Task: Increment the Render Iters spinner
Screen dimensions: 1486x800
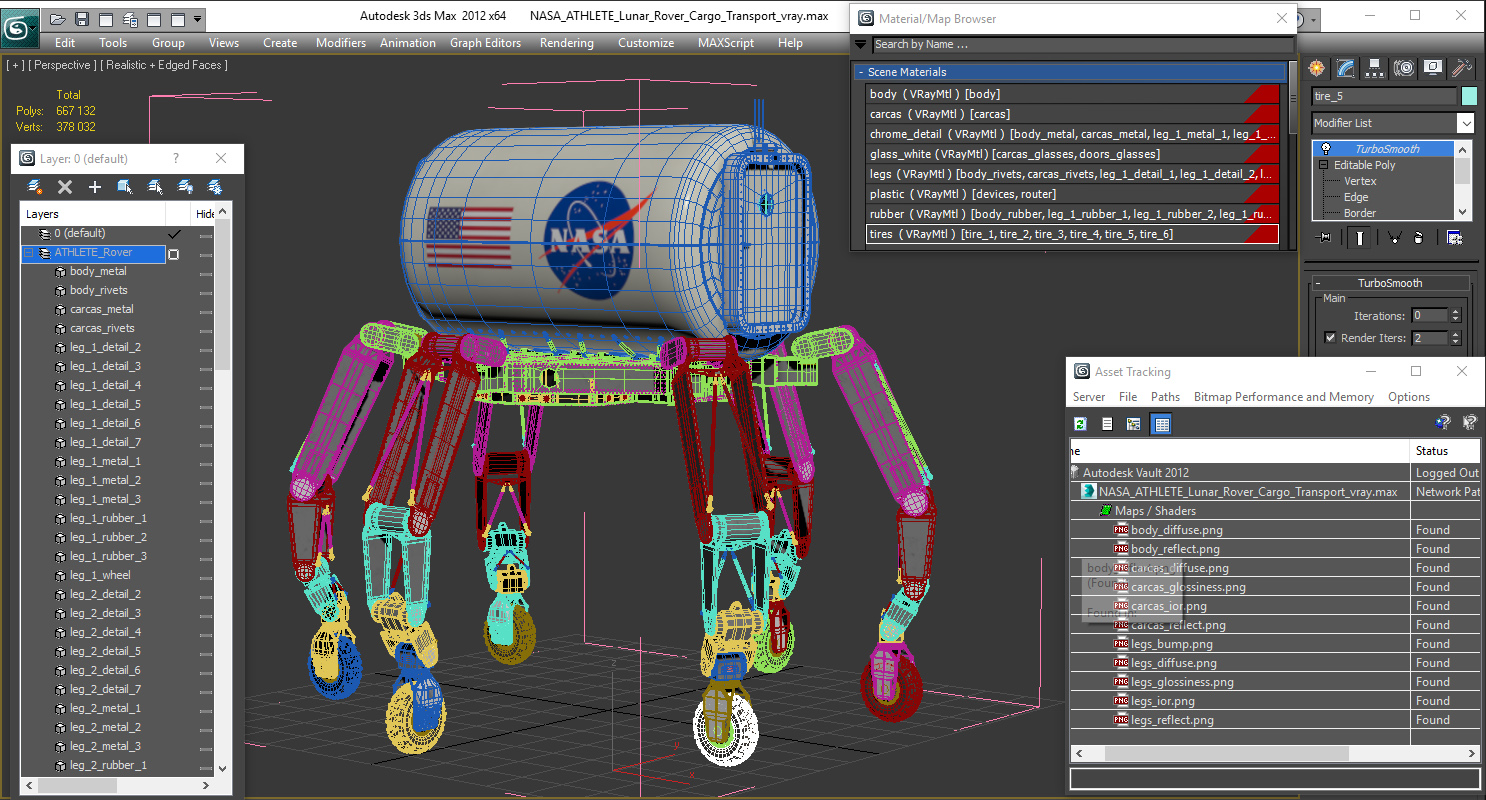Action: coord(1455,334)
